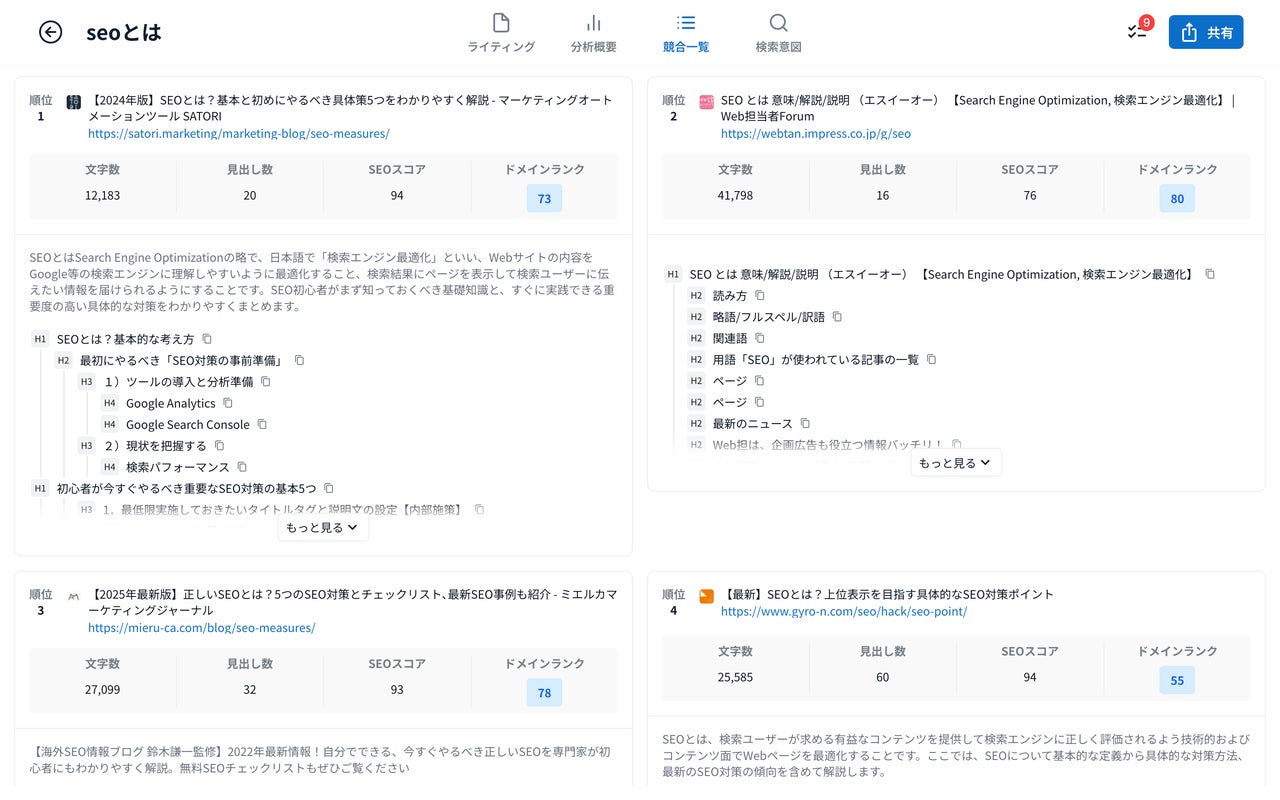Click the domain rank badge 80
Image resolution: width=1280 pixels, height=800 pixels.
click(x=1177, y=198)
